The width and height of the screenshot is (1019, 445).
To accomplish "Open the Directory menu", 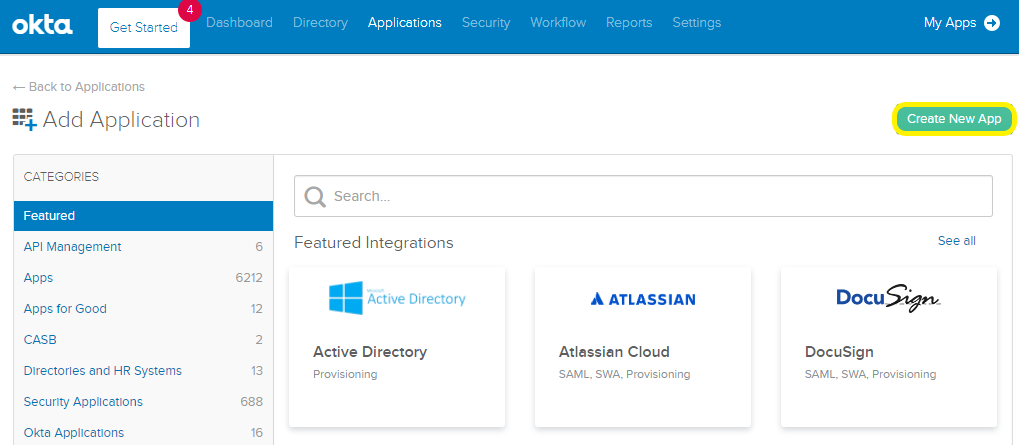I will pyautogui.click(x=320, y=22).
